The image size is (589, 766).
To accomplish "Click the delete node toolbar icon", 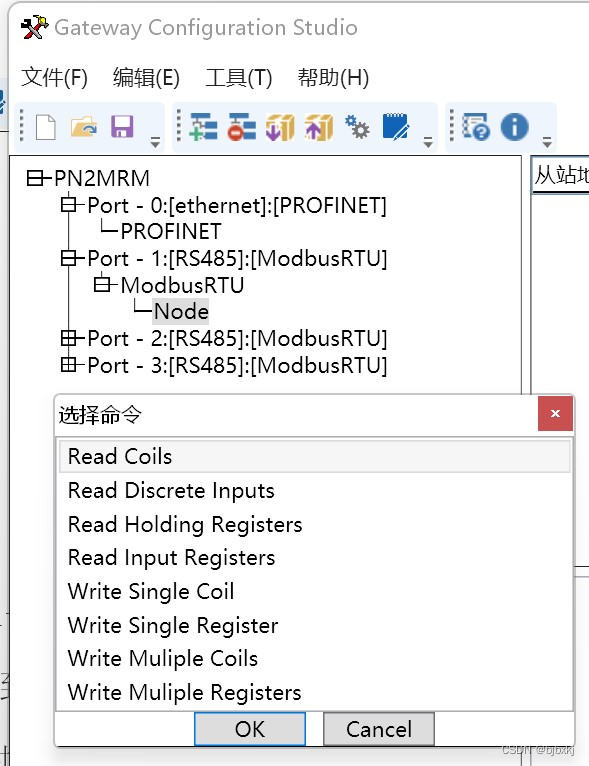I will [x=242, y=127].
